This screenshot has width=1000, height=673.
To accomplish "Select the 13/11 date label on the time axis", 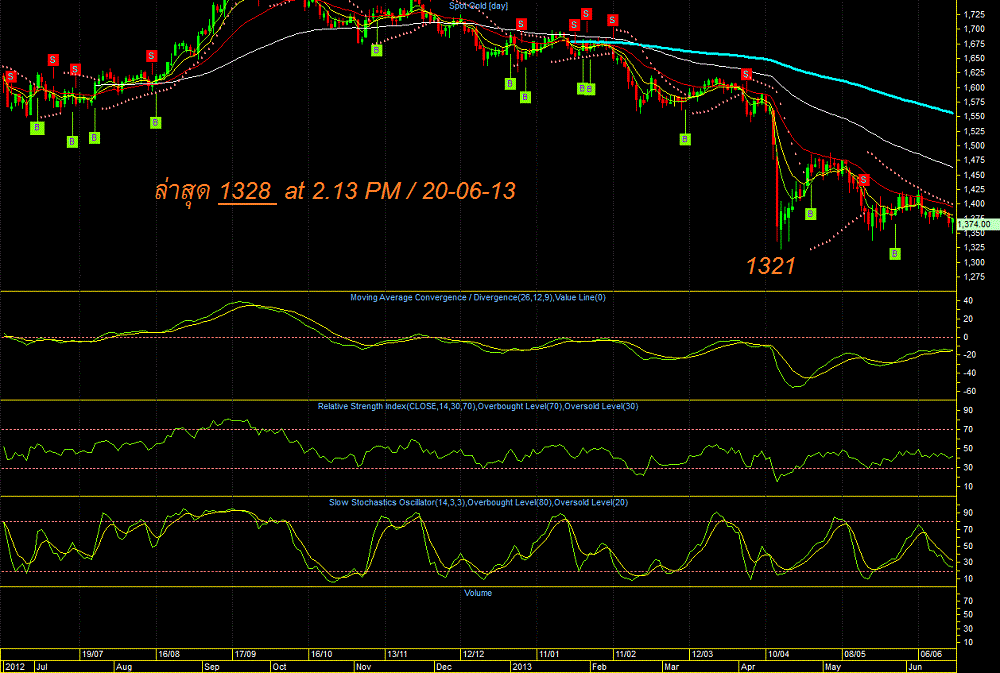I will (397, 654).
